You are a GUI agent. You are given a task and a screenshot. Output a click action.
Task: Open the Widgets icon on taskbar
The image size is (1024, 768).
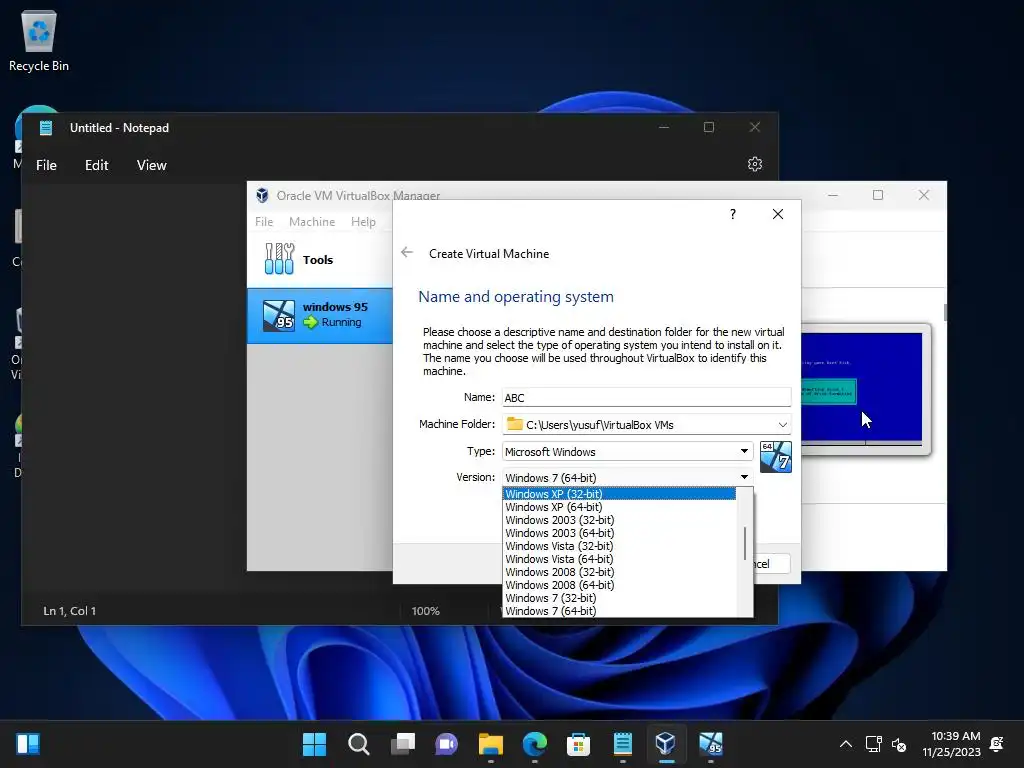[x=28, y=744]
